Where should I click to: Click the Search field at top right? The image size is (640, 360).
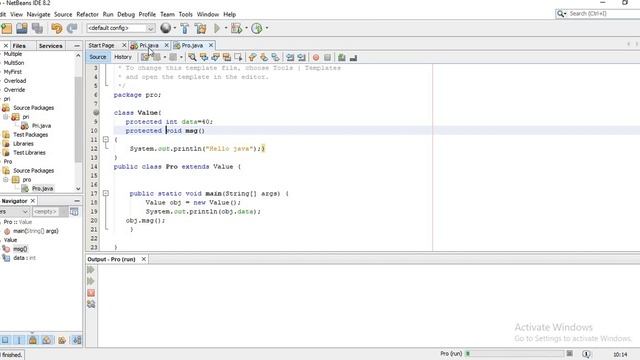click(x=598, y=13)
